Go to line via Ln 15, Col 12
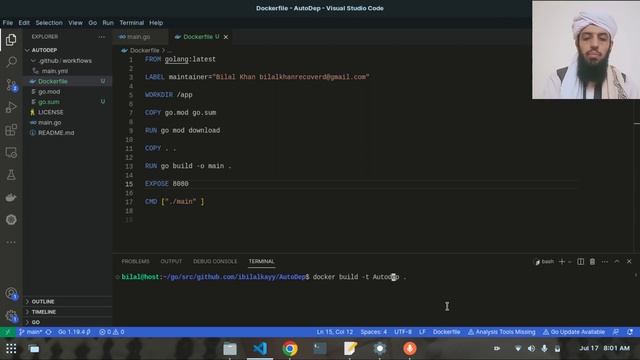Screen dimensions: 640x360 (335, 332)
